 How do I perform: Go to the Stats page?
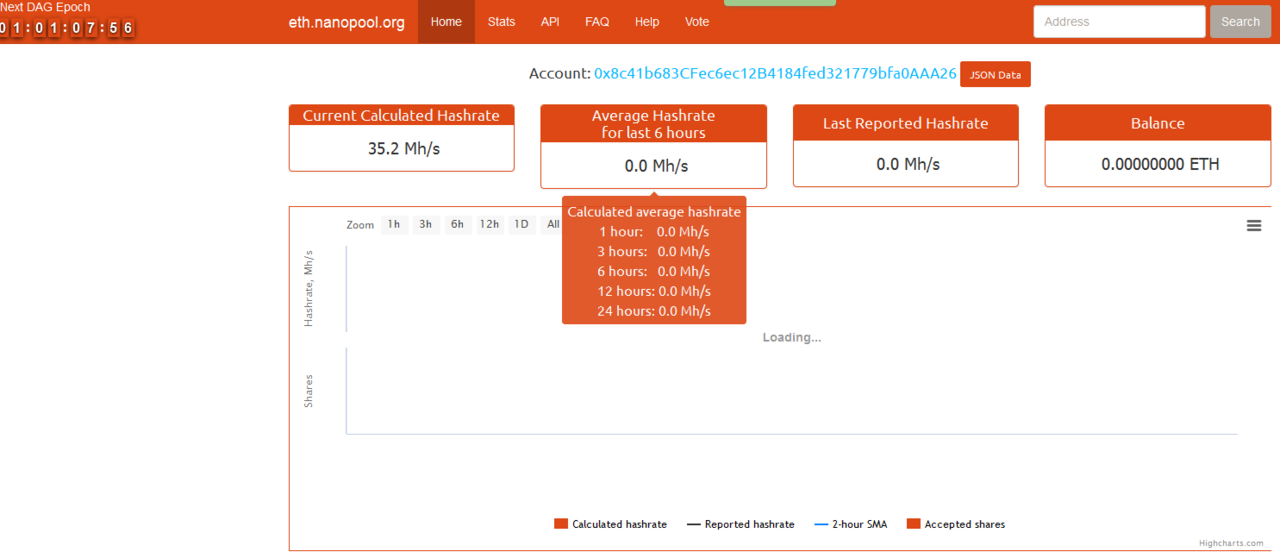point(501,22)
